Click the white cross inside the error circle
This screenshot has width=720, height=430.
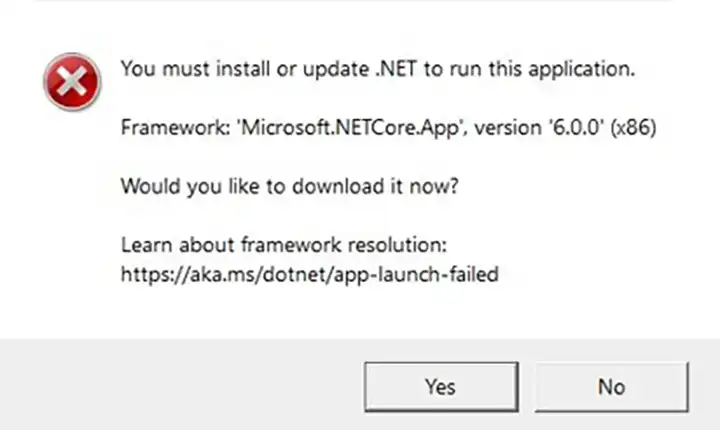[x=71, y=81]
